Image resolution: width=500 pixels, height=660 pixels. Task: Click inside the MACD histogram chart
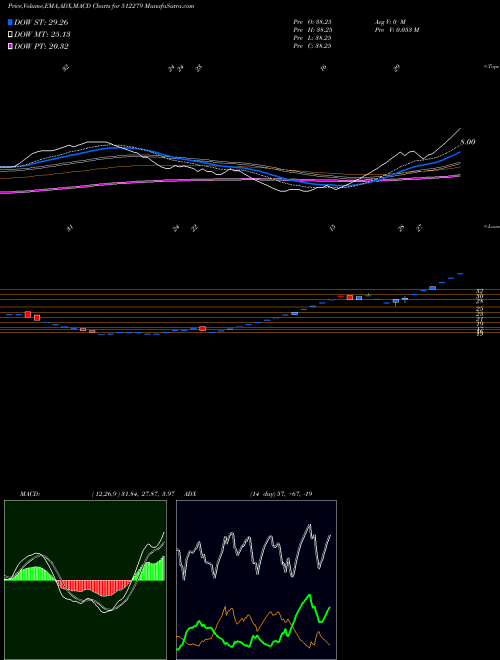pos(85,580)
